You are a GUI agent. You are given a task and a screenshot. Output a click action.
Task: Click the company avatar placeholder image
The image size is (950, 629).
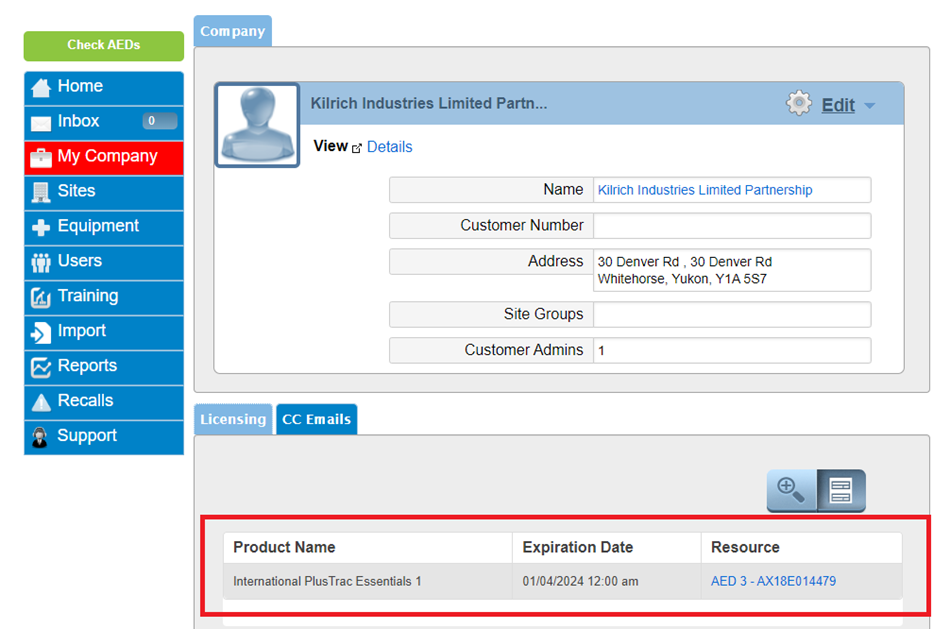click(257, 125)
